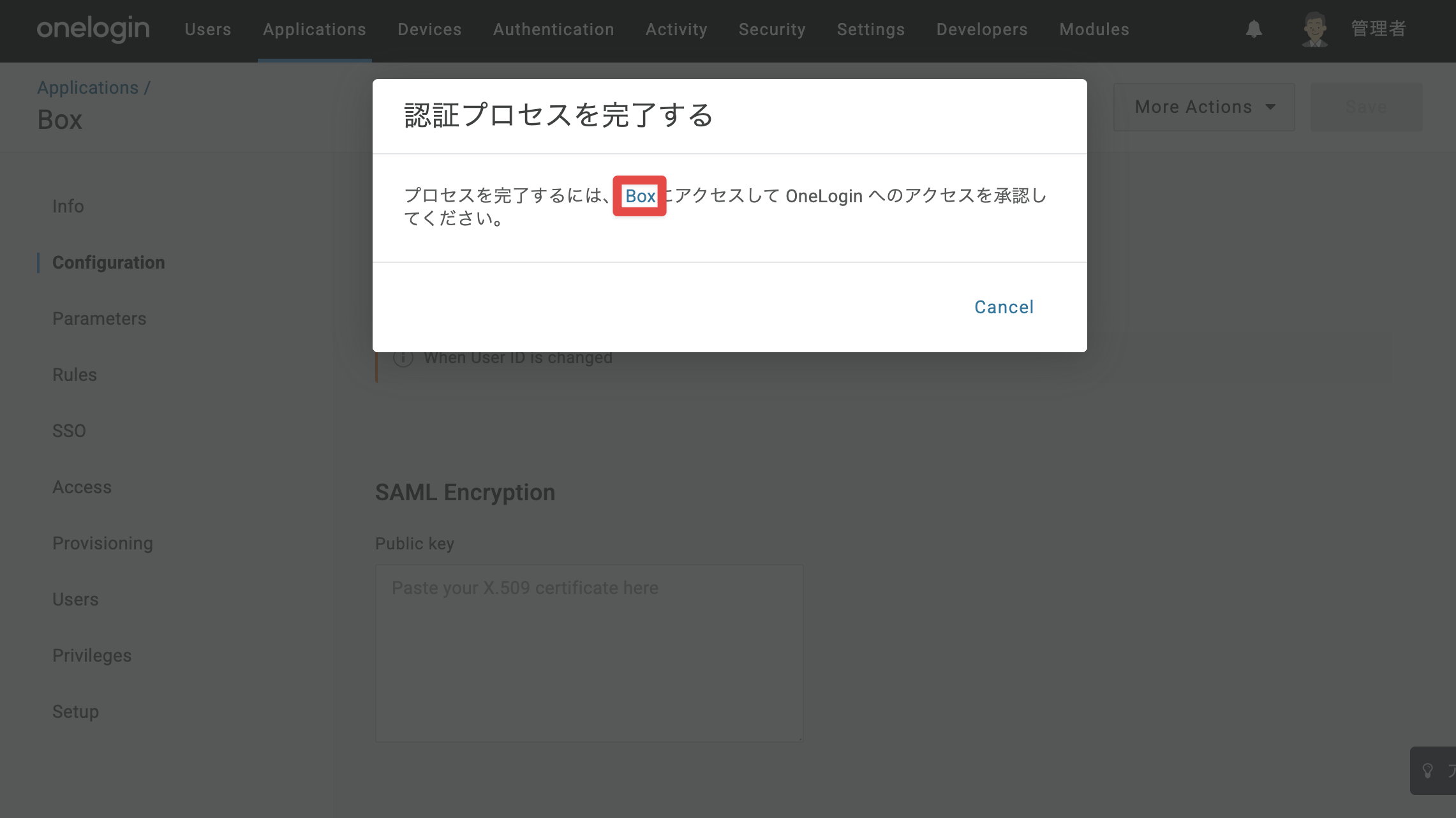This screenshot has width=1456, height=818.
Task: Open the Privileges sidebar tab
Action: 92,655
